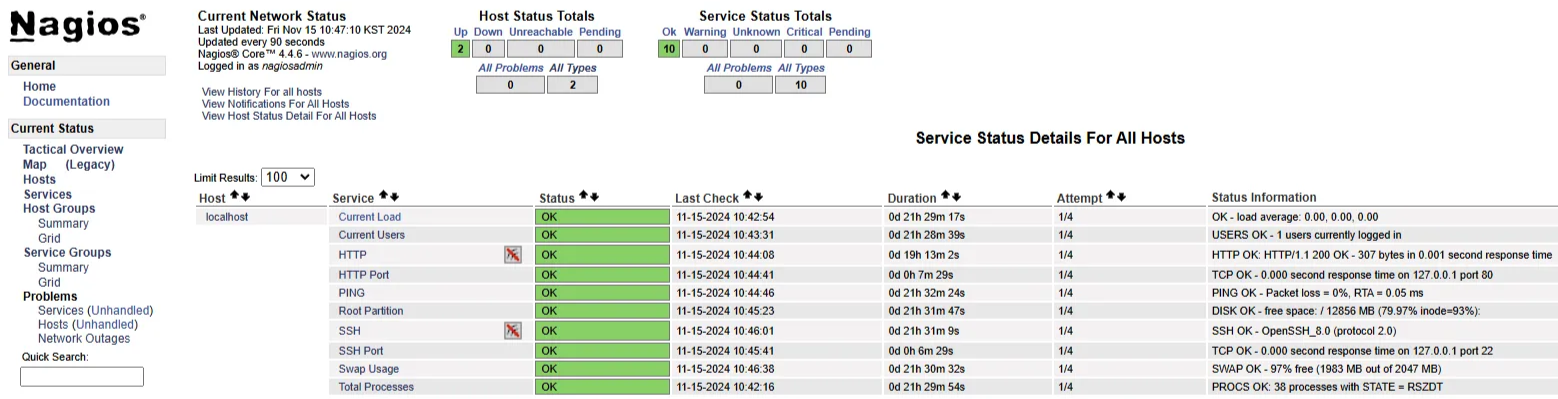Open Grid under Host Groups
1558x399 pixels.
pos(49,238)
